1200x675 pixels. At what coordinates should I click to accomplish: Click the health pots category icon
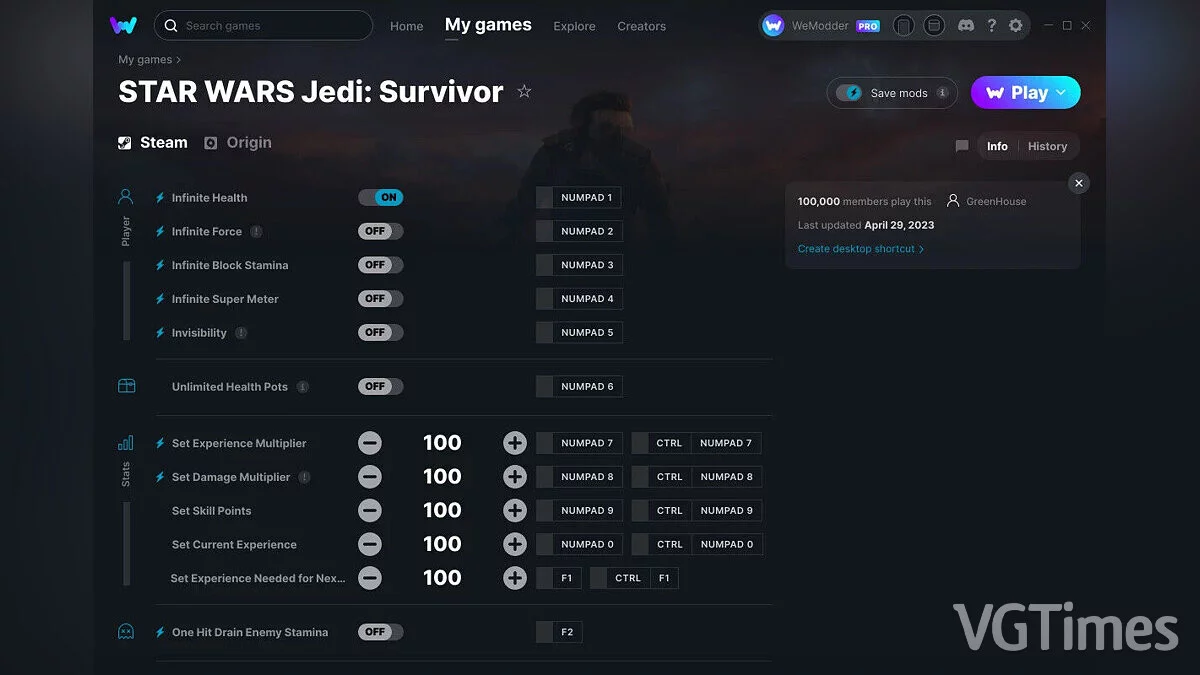point(125,385)
